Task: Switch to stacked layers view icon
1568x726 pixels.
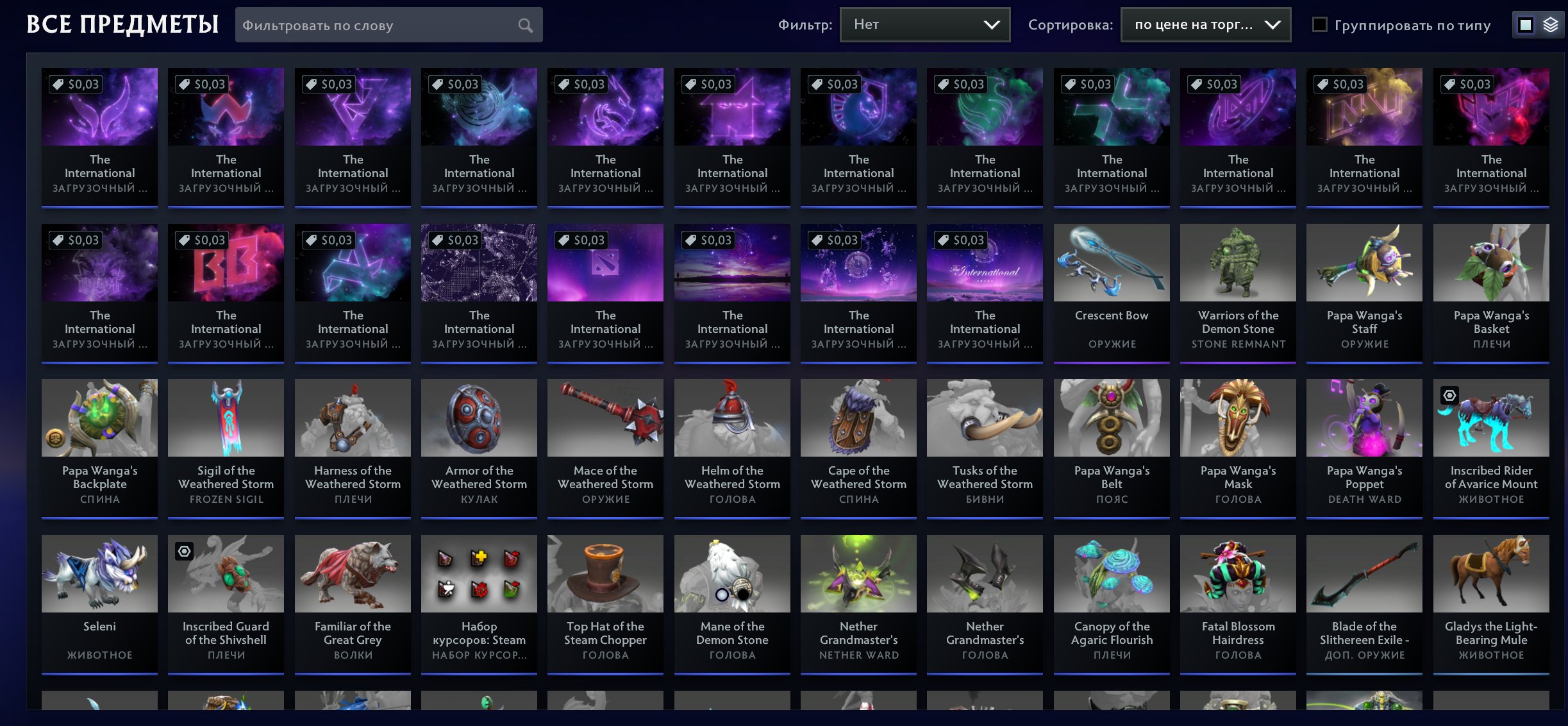Action: point(1550,25)
